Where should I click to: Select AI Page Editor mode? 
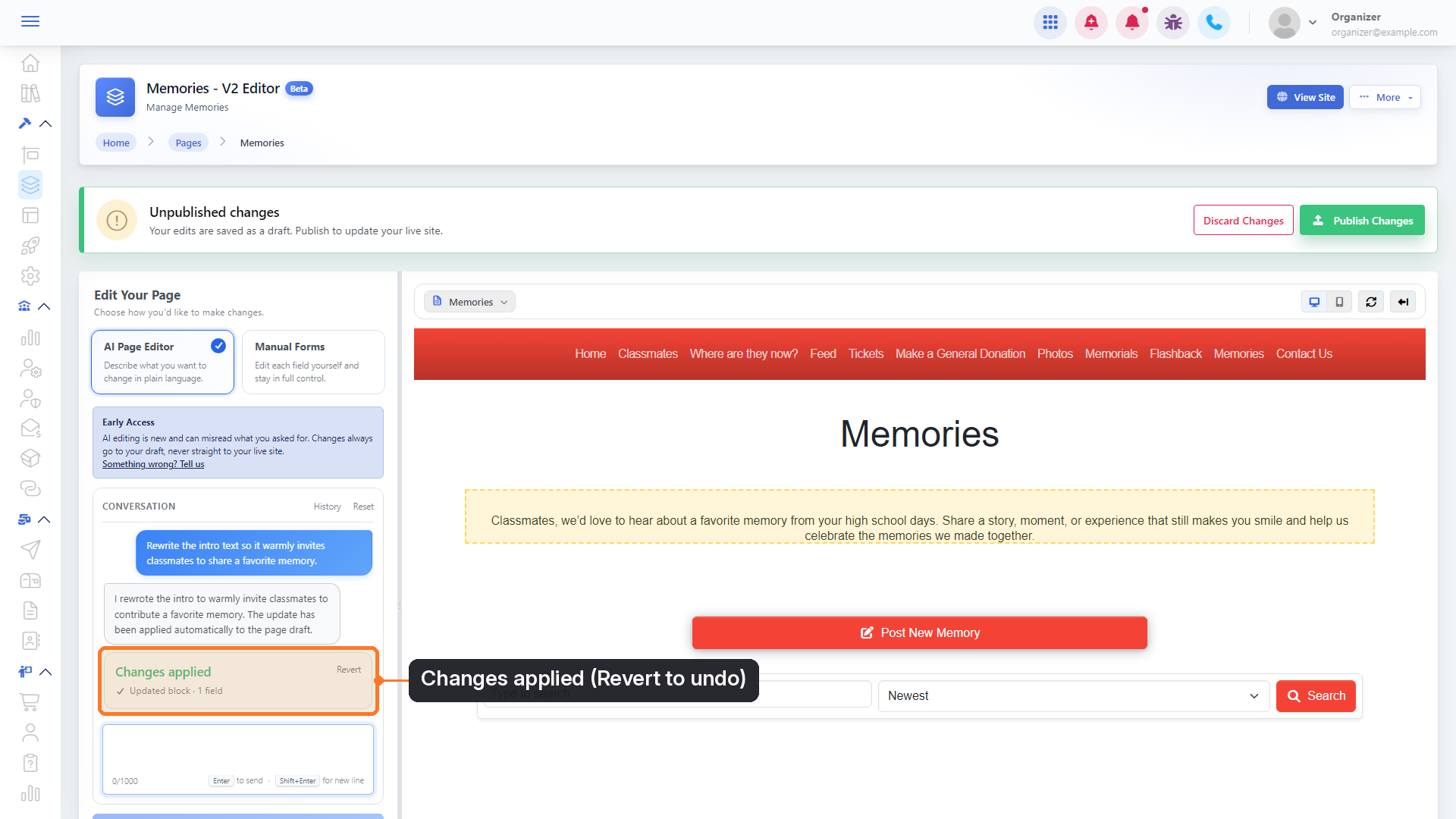coord(162,362)
